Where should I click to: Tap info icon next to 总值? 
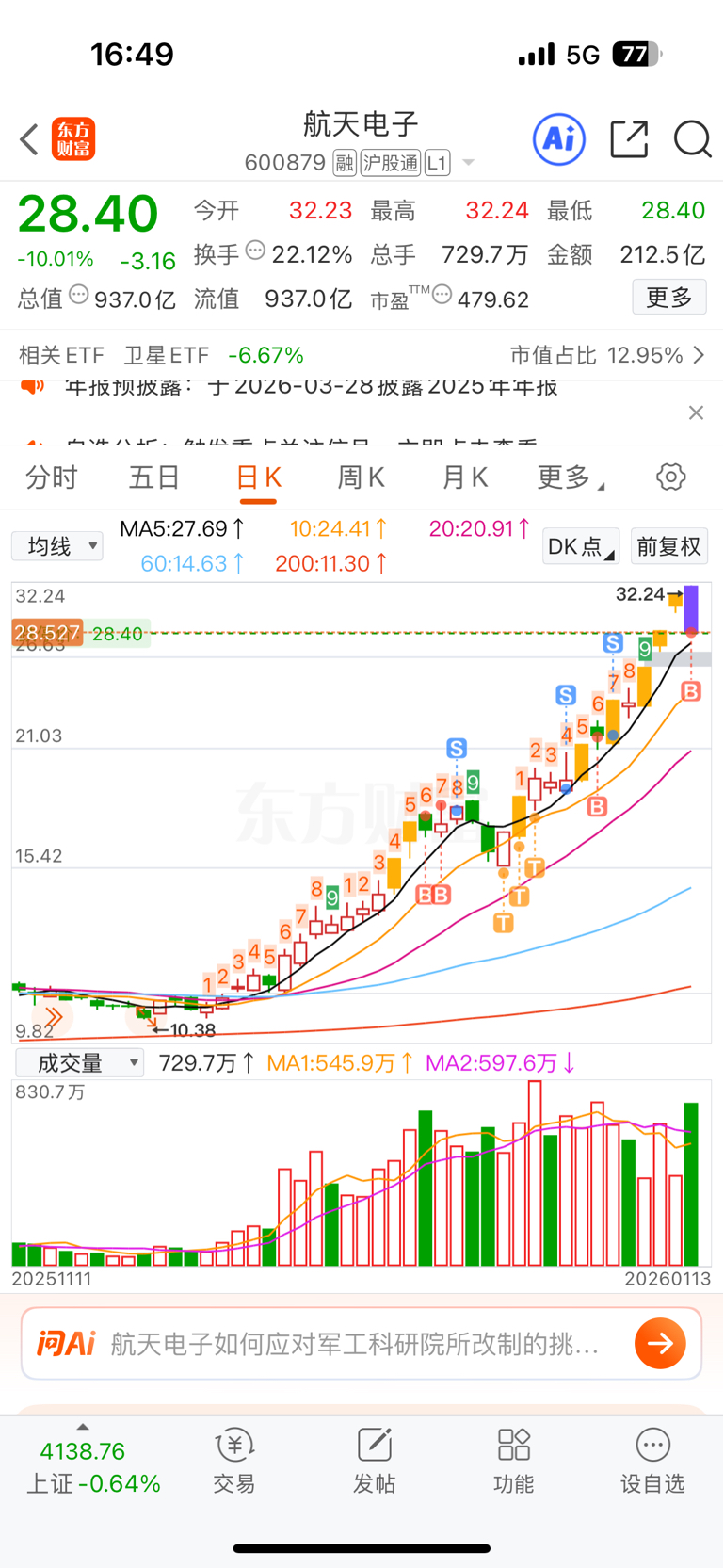click(78, 295)
